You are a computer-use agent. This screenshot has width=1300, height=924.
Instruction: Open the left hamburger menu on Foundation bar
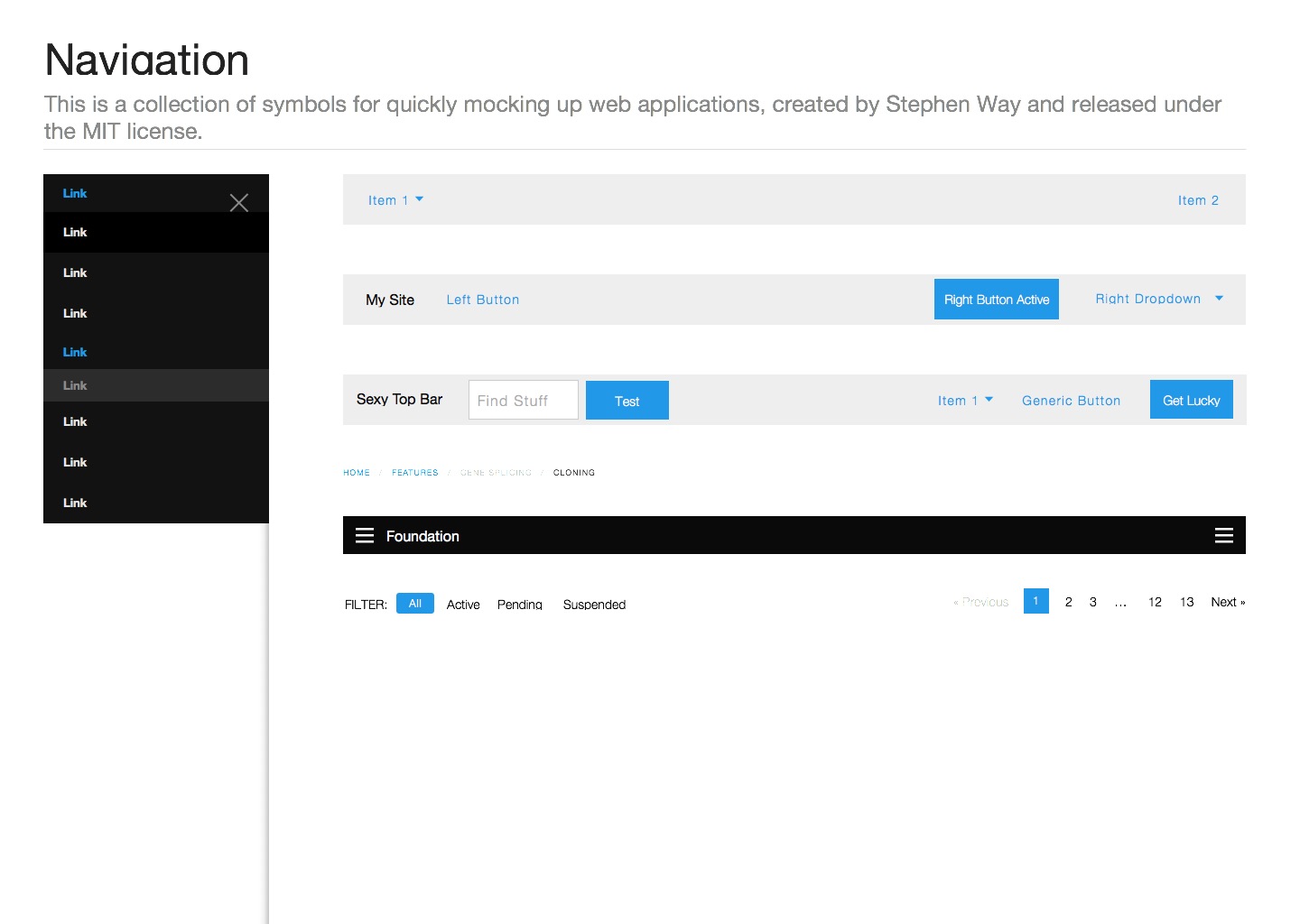pyautogui.click(x=364, y=534)
